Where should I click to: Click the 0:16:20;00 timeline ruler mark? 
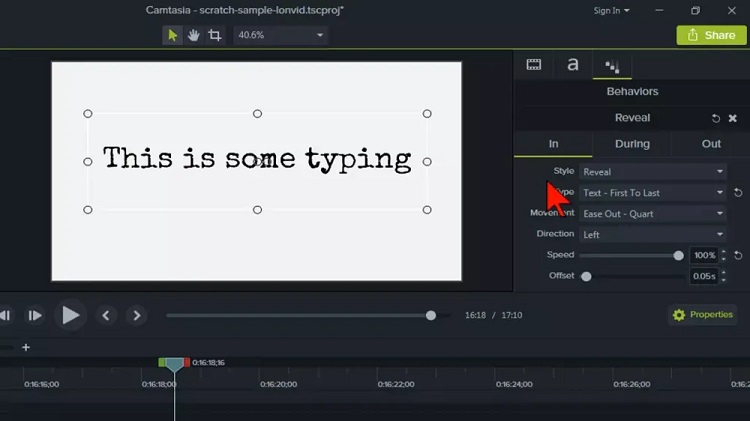pyautogui.click(x=278, y=384)
